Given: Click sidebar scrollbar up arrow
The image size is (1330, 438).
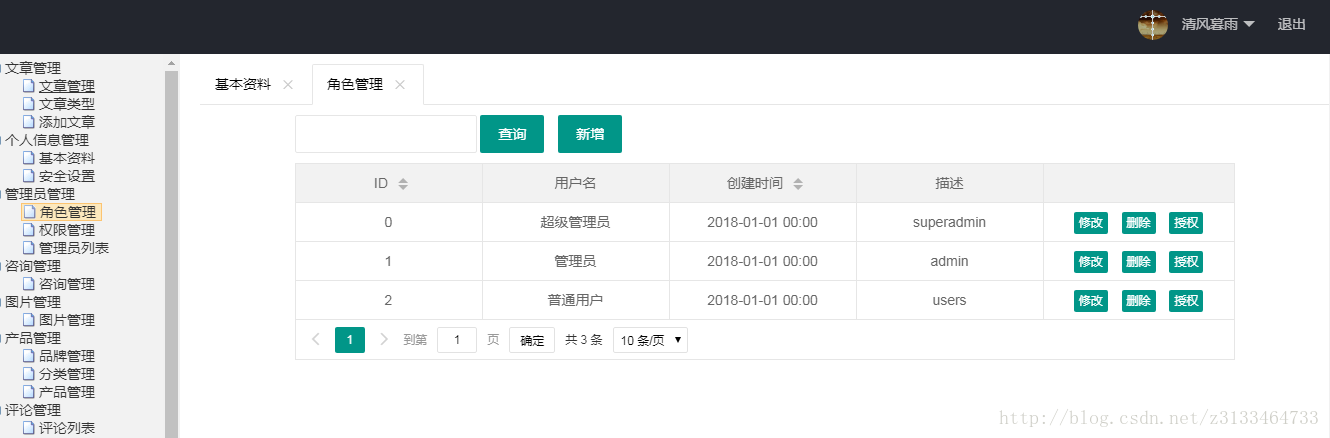Looking at the screenshot, I should [x=171, y=63].
